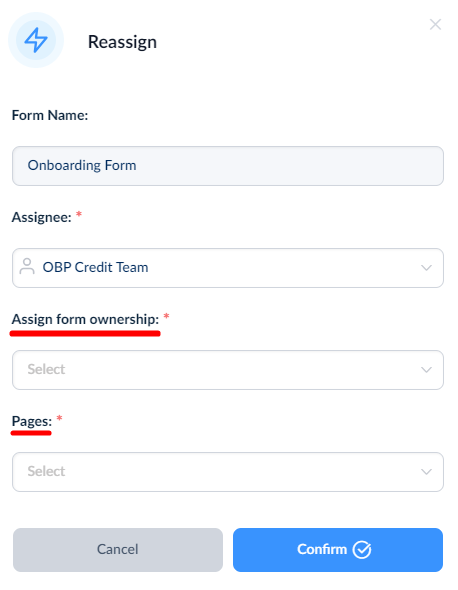Click the red asterisk beside Assignee
The image size is (458, 590).
(79, 214)
